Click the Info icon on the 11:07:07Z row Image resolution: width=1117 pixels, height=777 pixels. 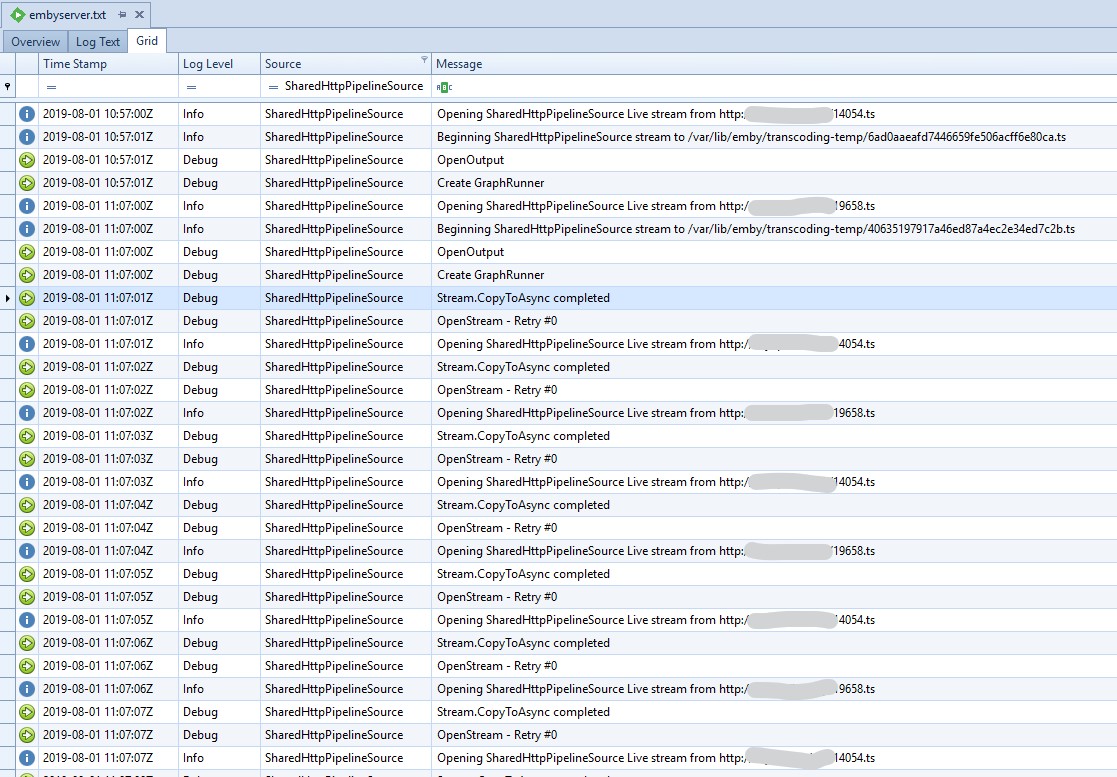tap(27, 758)
